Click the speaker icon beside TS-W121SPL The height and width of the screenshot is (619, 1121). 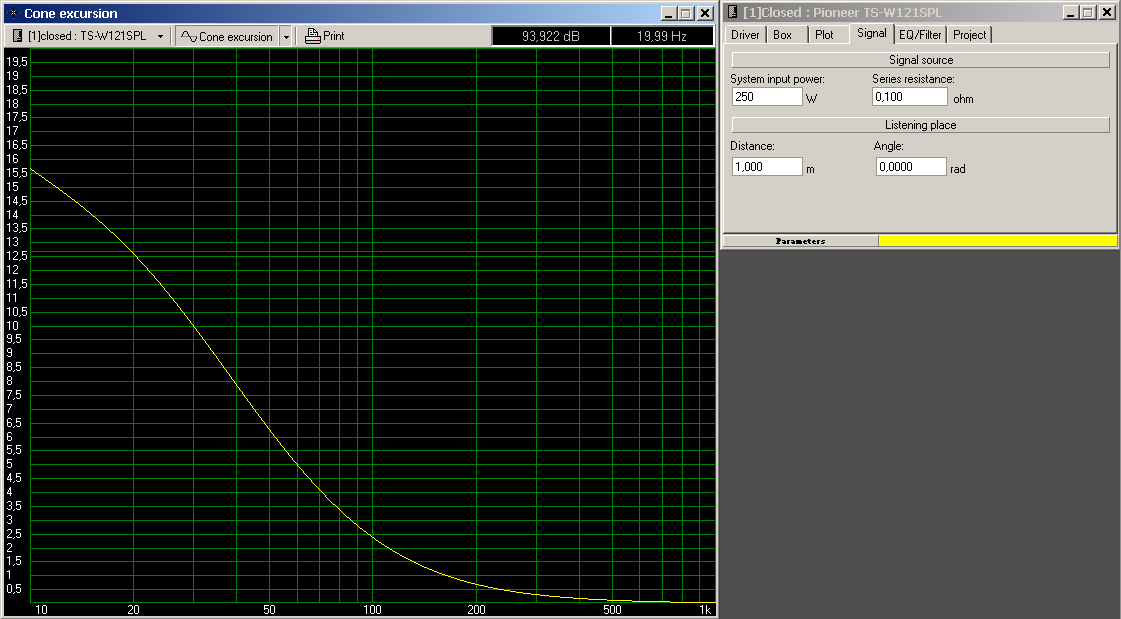[17, 36]
